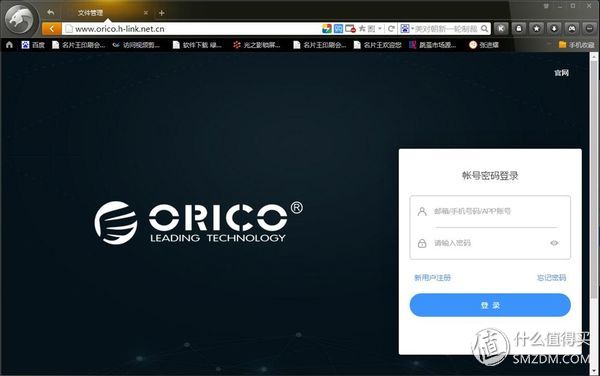Open the skin shirt icon in title bar
The height and width of the screenshot is (376, 600).
point(546,6)
